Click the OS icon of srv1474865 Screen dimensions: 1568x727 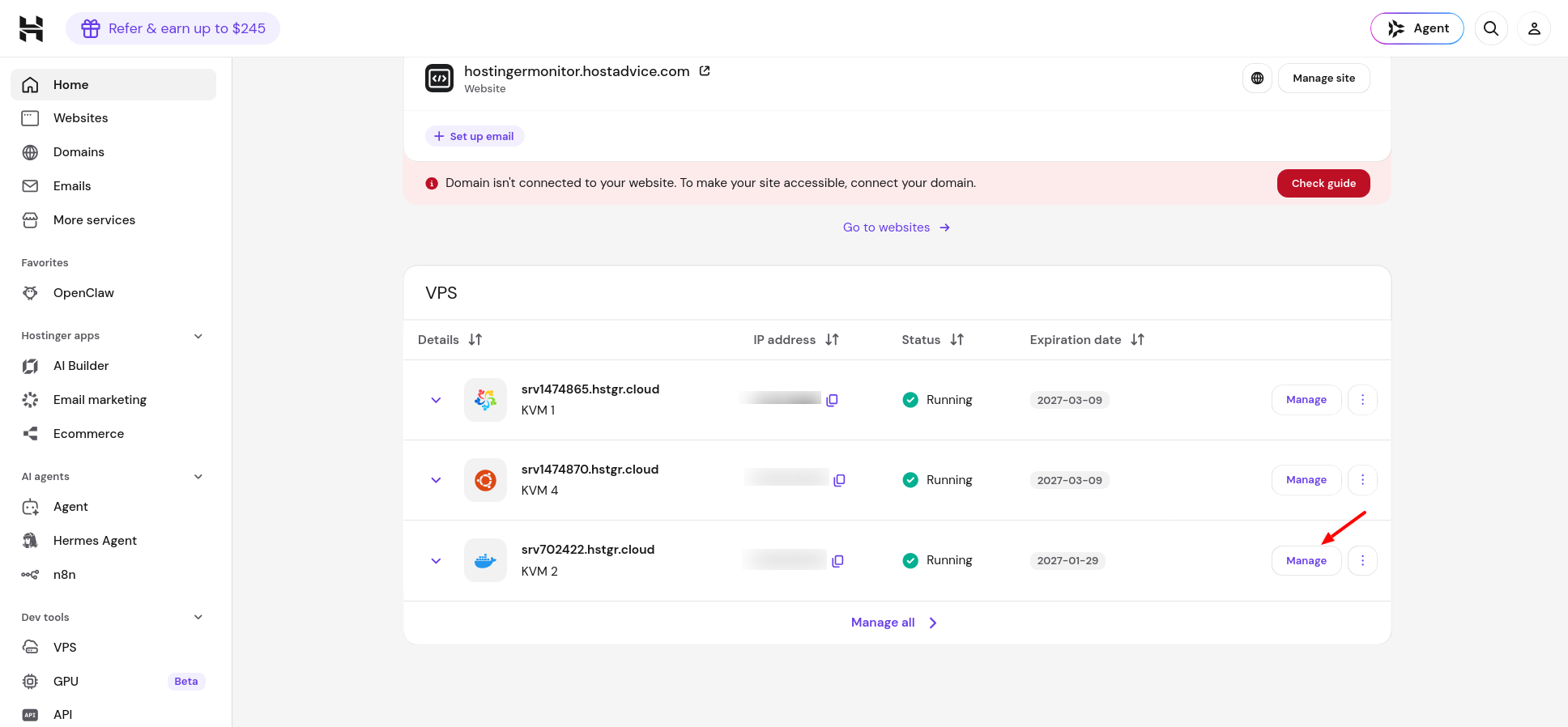485,400
